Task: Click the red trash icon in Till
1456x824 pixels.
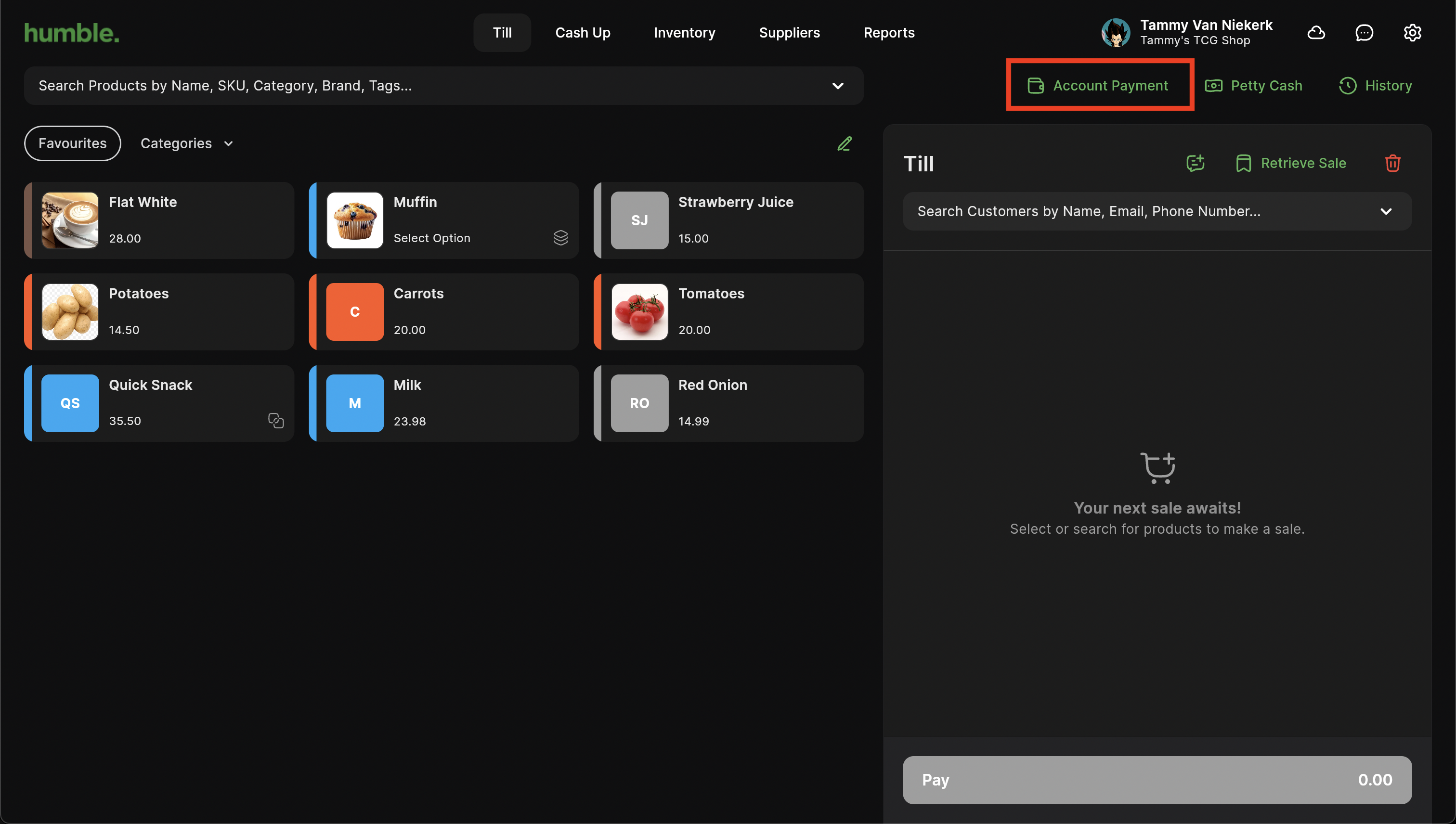Action: pyautogui.click(x=1392, y=163)
